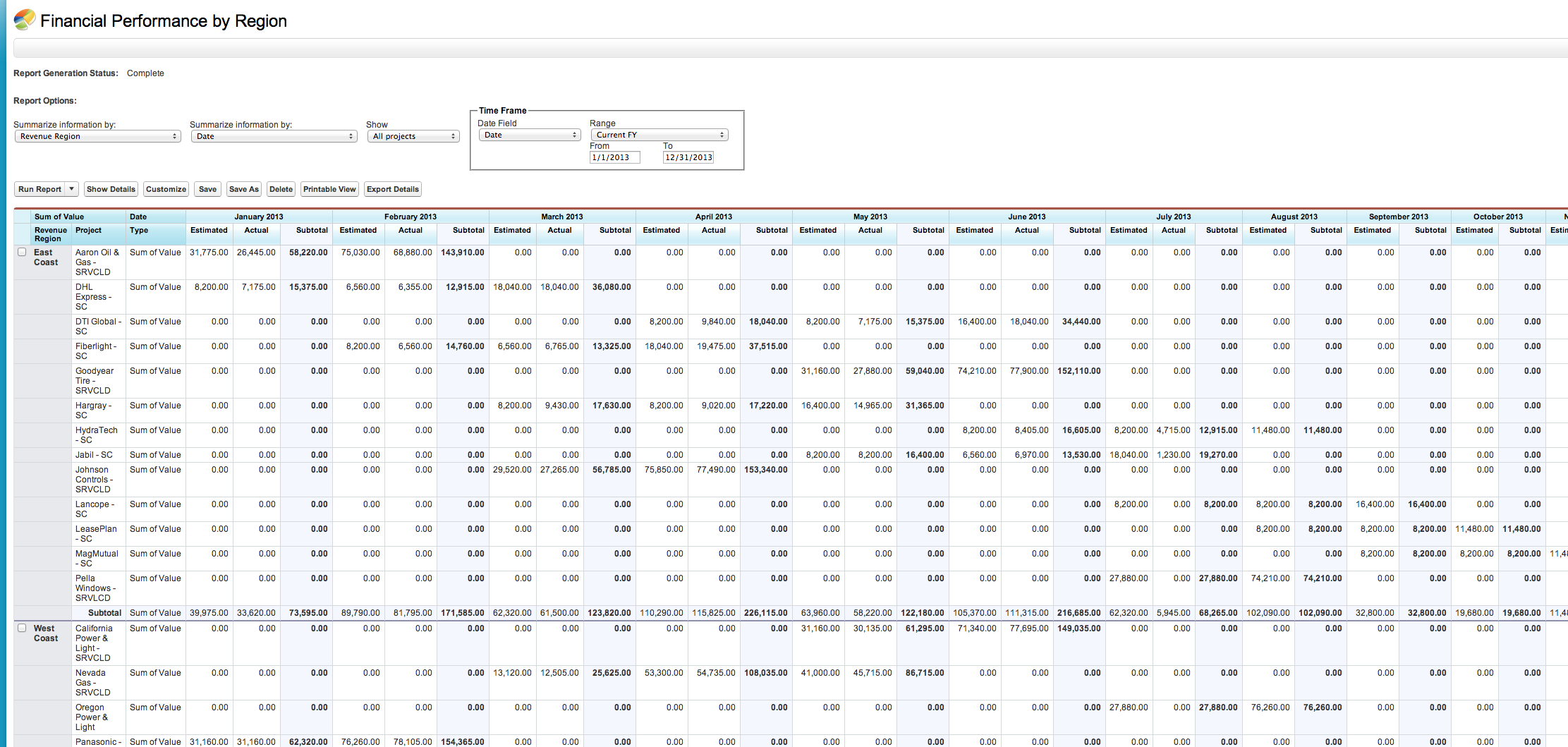Viewport: 1568px width, 747px height.
Task: Tick the West Coast region checkbox
Action: (x=22, y=628)
